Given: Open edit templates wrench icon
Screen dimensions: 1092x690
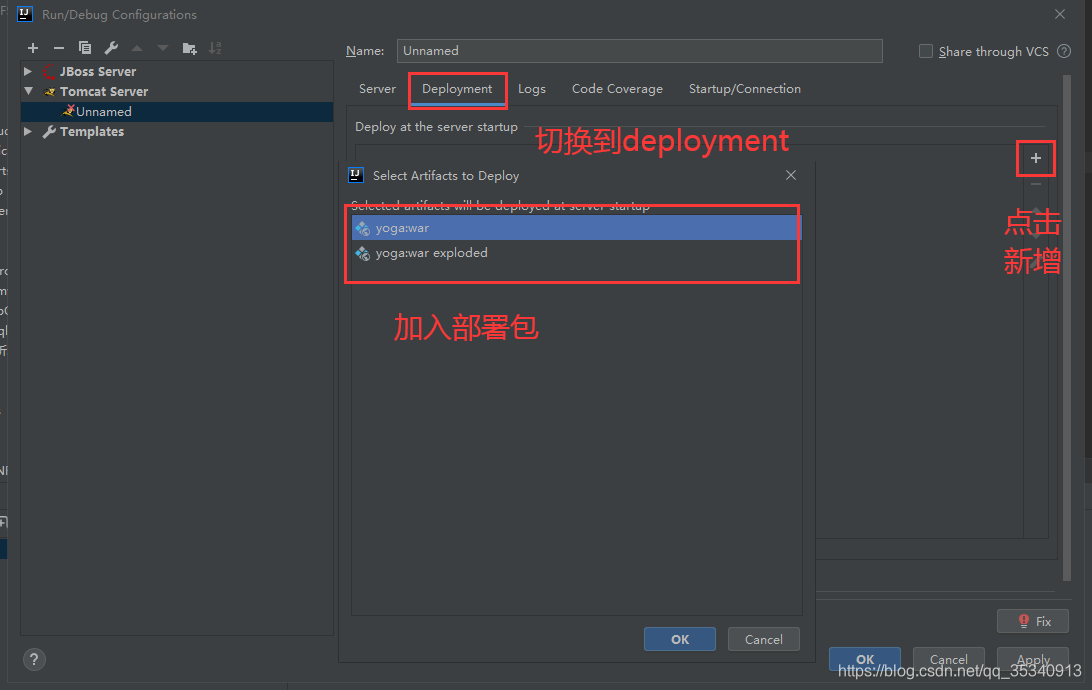Looking at the screenshot, I should pos(111,48).
